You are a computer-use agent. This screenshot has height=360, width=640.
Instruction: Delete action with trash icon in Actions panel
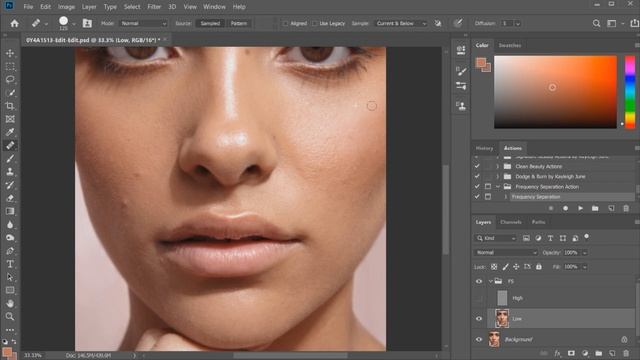pyautogui.click(x=626, y=208)
